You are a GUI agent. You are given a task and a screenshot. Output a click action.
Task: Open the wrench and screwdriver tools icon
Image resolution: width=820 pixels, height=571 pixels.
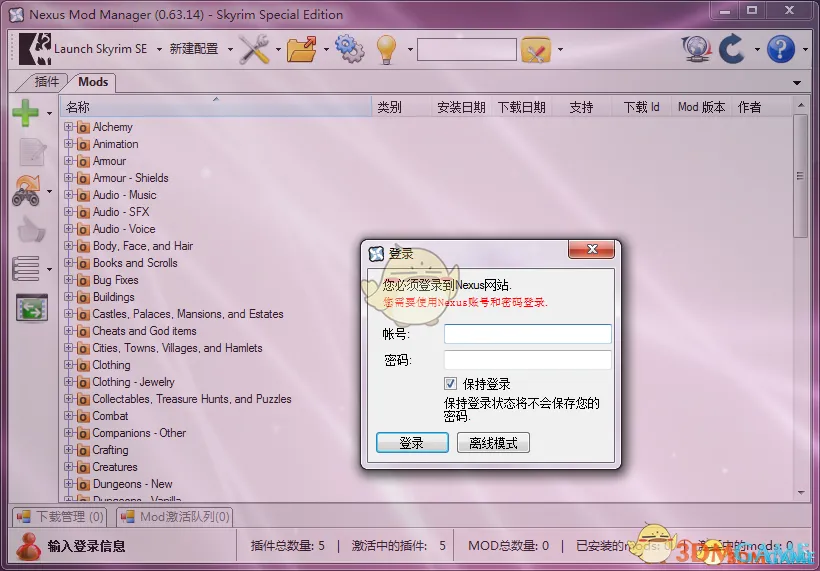[254, 48]
